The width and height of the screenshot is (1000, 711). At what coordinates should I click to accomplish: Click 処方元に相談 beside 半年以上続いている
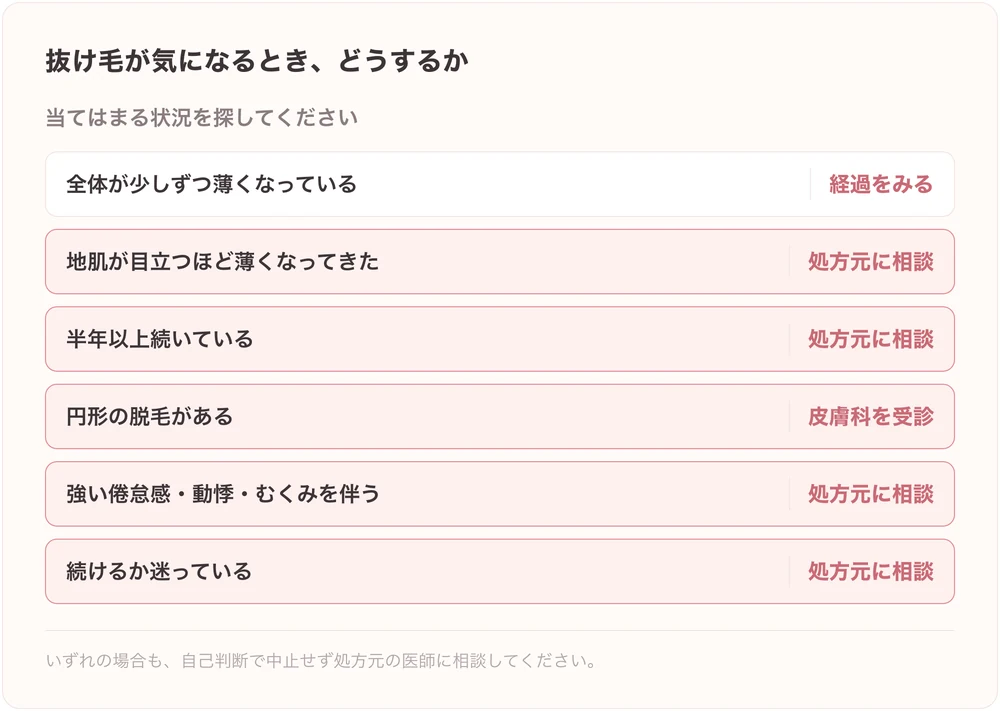pos(871,339)
